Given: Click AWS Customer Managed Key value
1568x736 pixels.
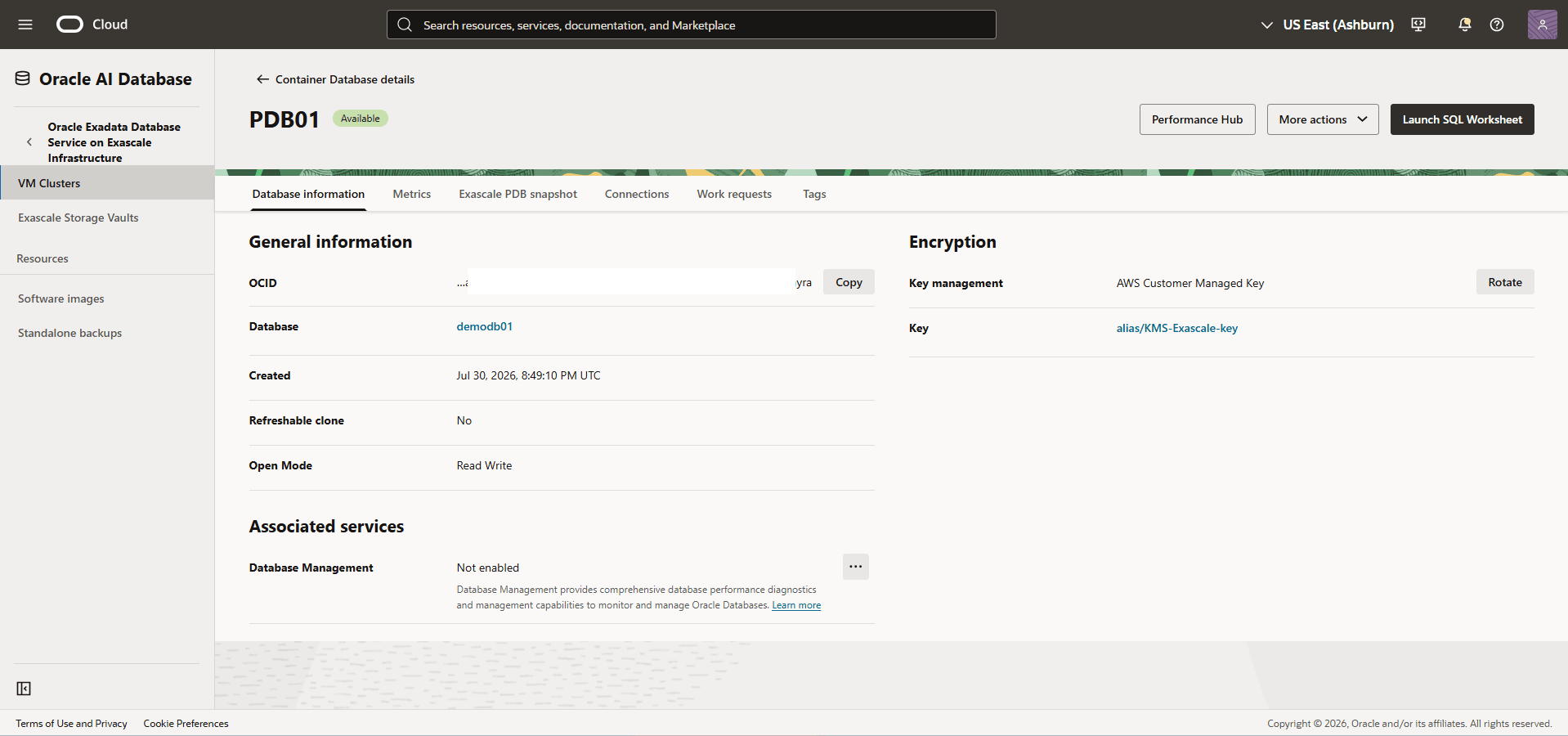Looking at the screenshot, I should click(x=1189, y=283).
